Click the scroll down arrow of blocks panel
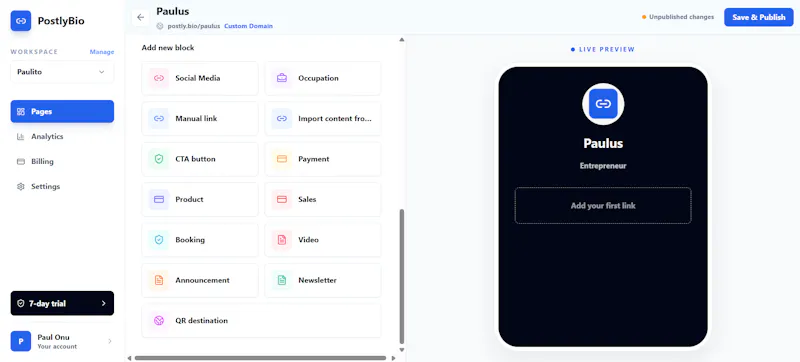The width and height of the screenshot is (800, 362). 402,350
